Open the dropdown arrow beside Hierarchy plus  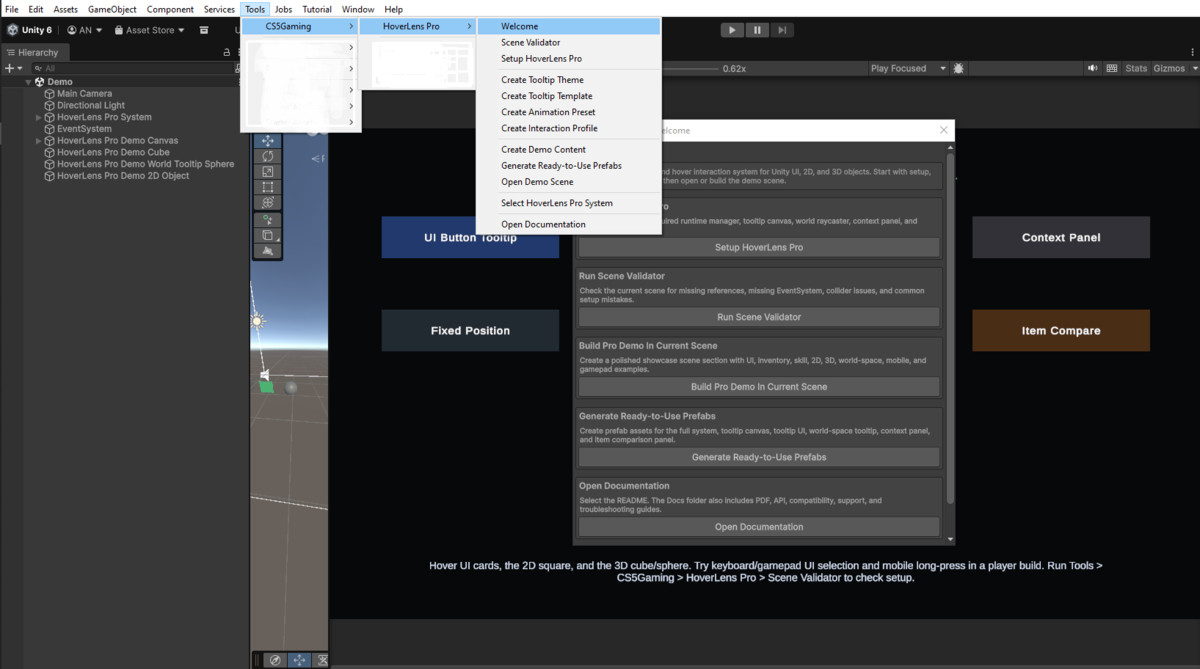tap(19, 68)
